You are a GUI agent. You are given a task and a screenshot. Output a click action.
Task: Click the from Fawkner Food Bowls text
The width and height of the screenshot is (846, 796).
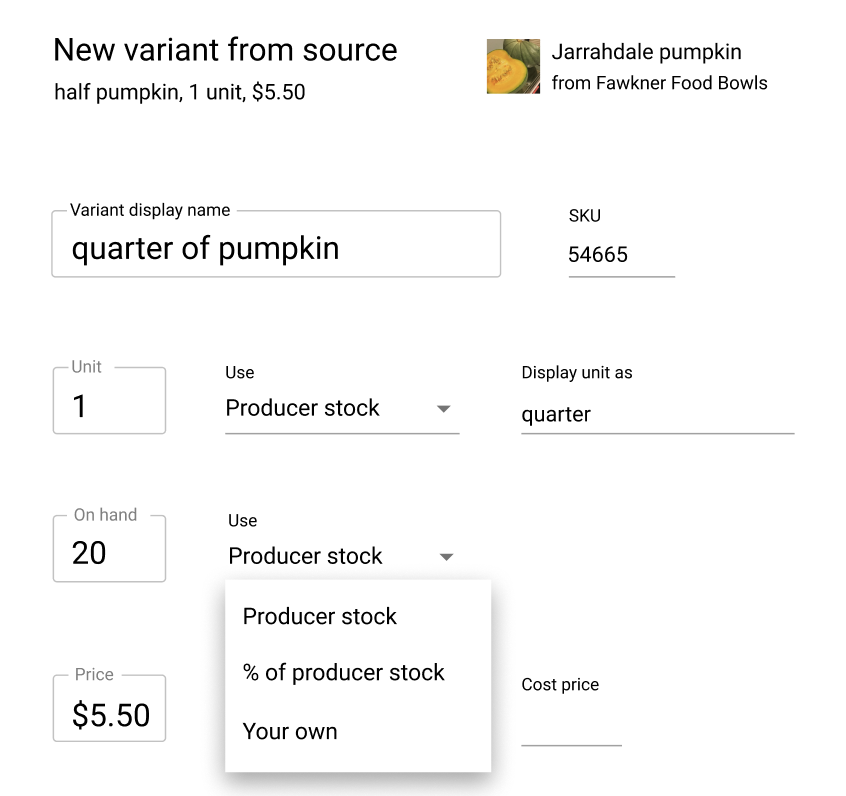[x=659, y=83]
